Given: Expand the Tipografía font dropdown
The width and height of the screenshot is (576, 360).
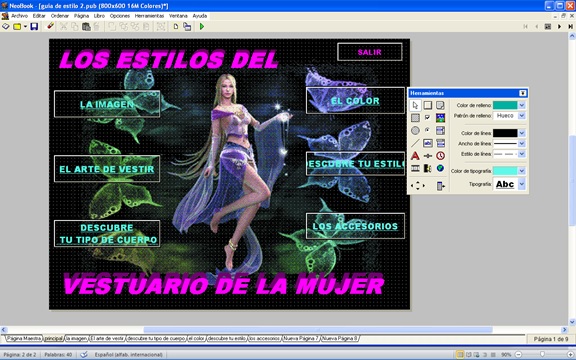Looking at the screenshot, I should click(x=522, y=184).
